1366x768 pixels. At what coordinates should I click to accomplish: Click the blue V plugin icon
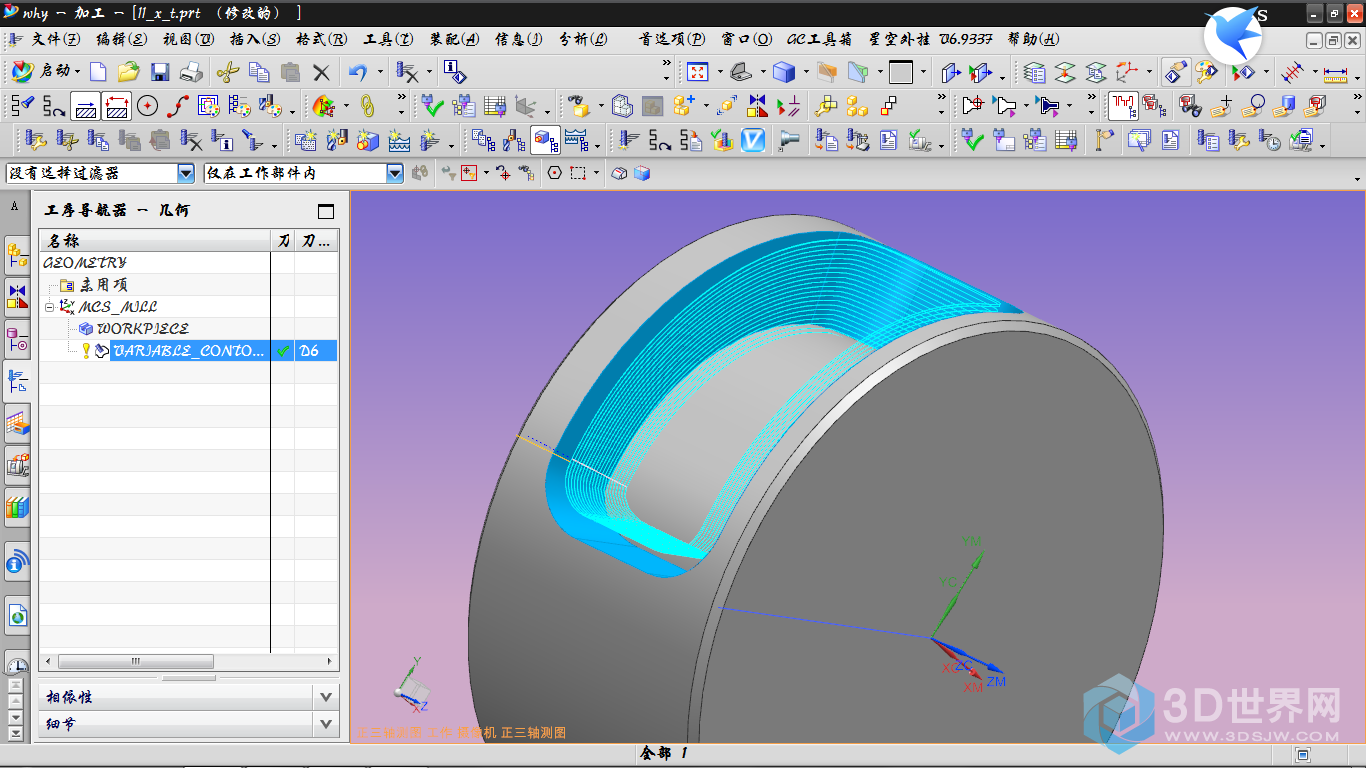753,140
